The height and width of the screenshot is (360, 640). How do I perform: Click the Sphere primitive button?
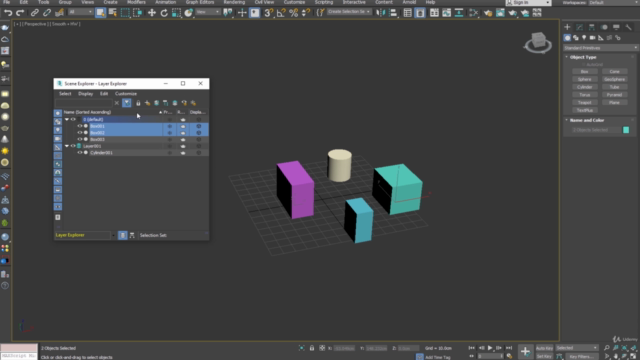(584, 79)
